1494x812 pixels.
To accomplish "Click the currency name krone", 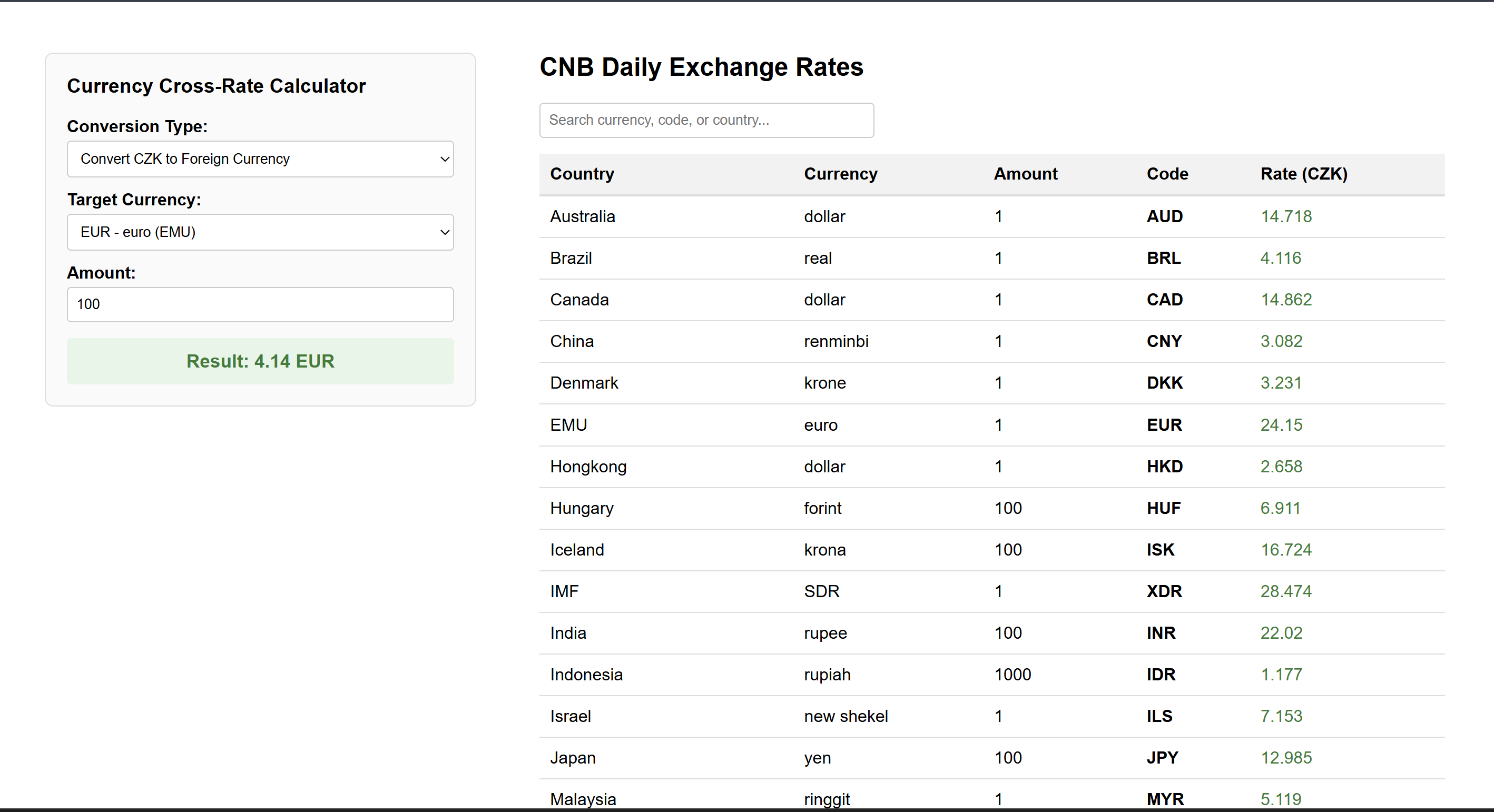I will point(825,383).
